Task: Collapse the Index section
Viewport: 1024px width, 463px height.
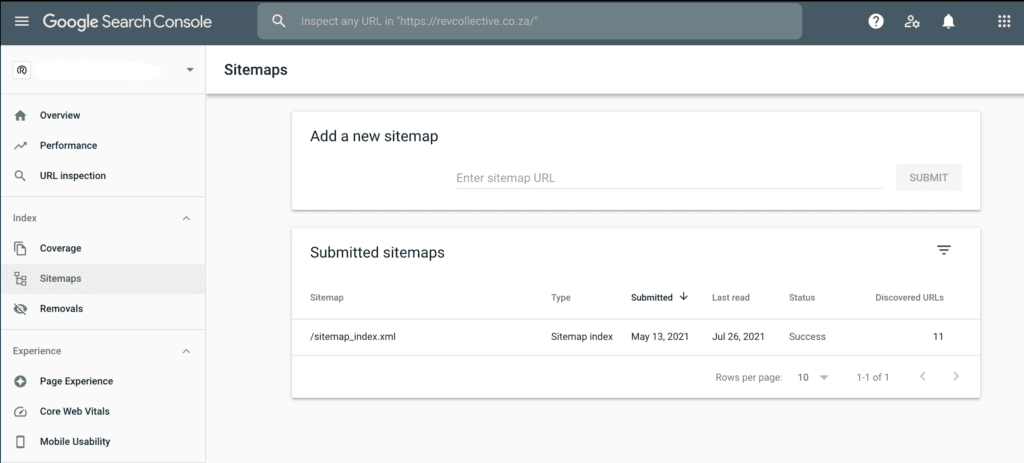Action: (186, 218)
